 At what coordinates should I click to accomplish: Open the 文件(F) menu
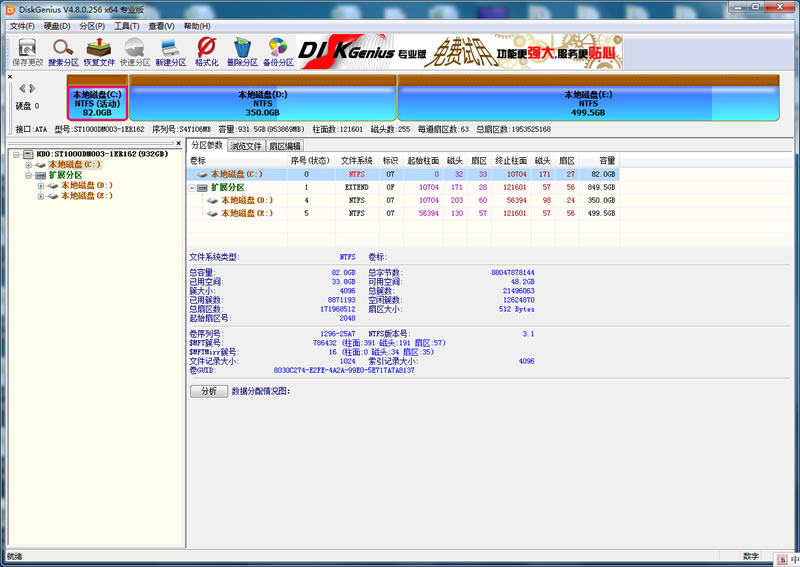pyautogui.click(x=22, y=26)
